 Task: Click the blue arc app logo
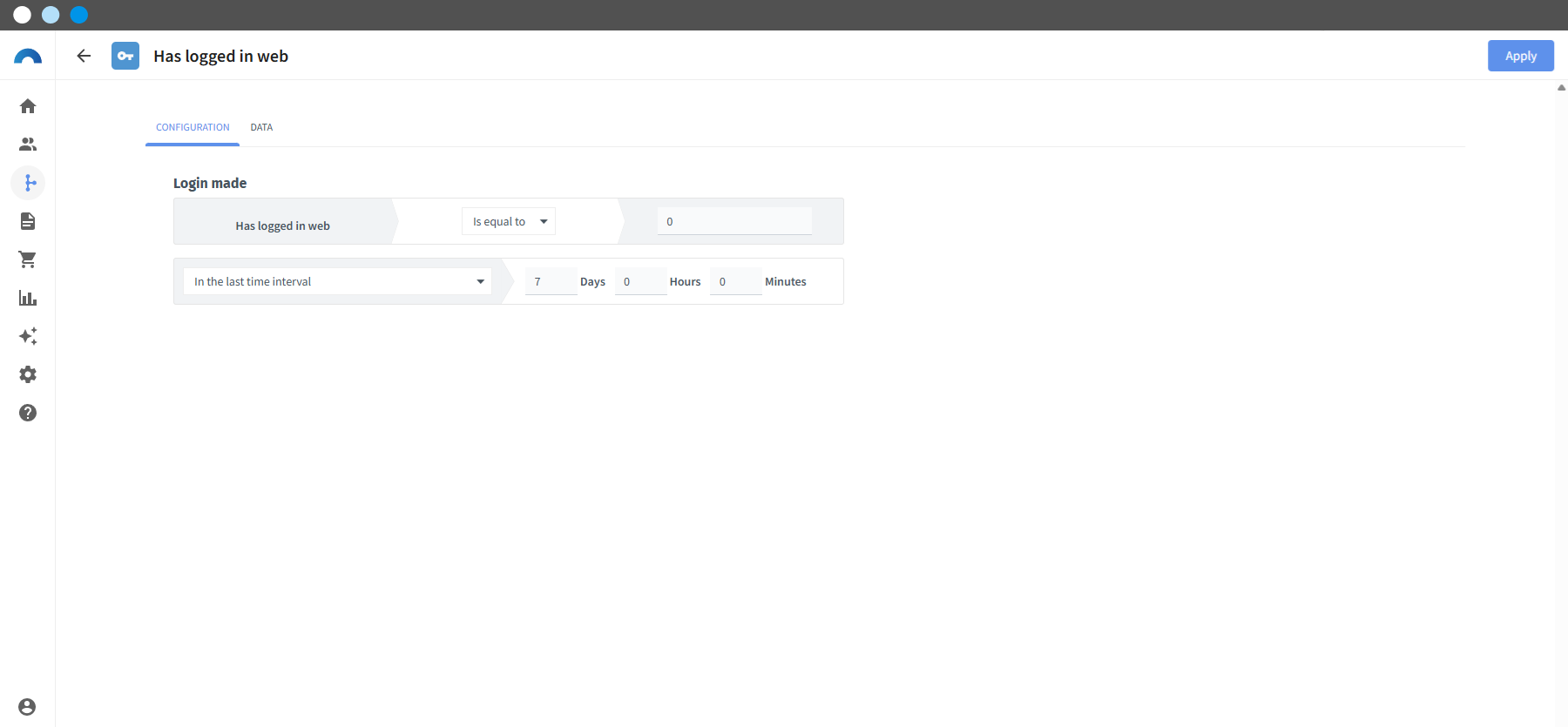28,57
